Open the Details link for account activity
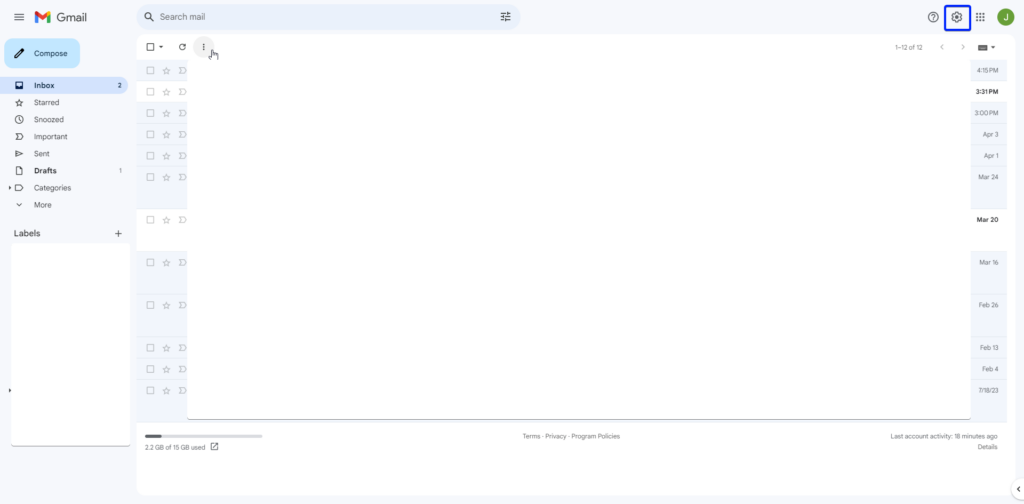Image resolution: width=1024 pixels, height=504 pixels. click(x=987, y=447)
